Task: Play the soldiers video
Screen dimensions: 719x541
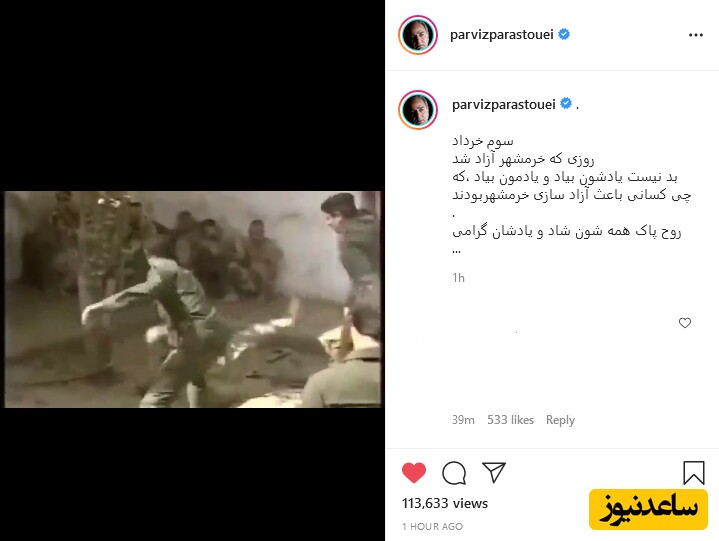Action: (193, 299)
